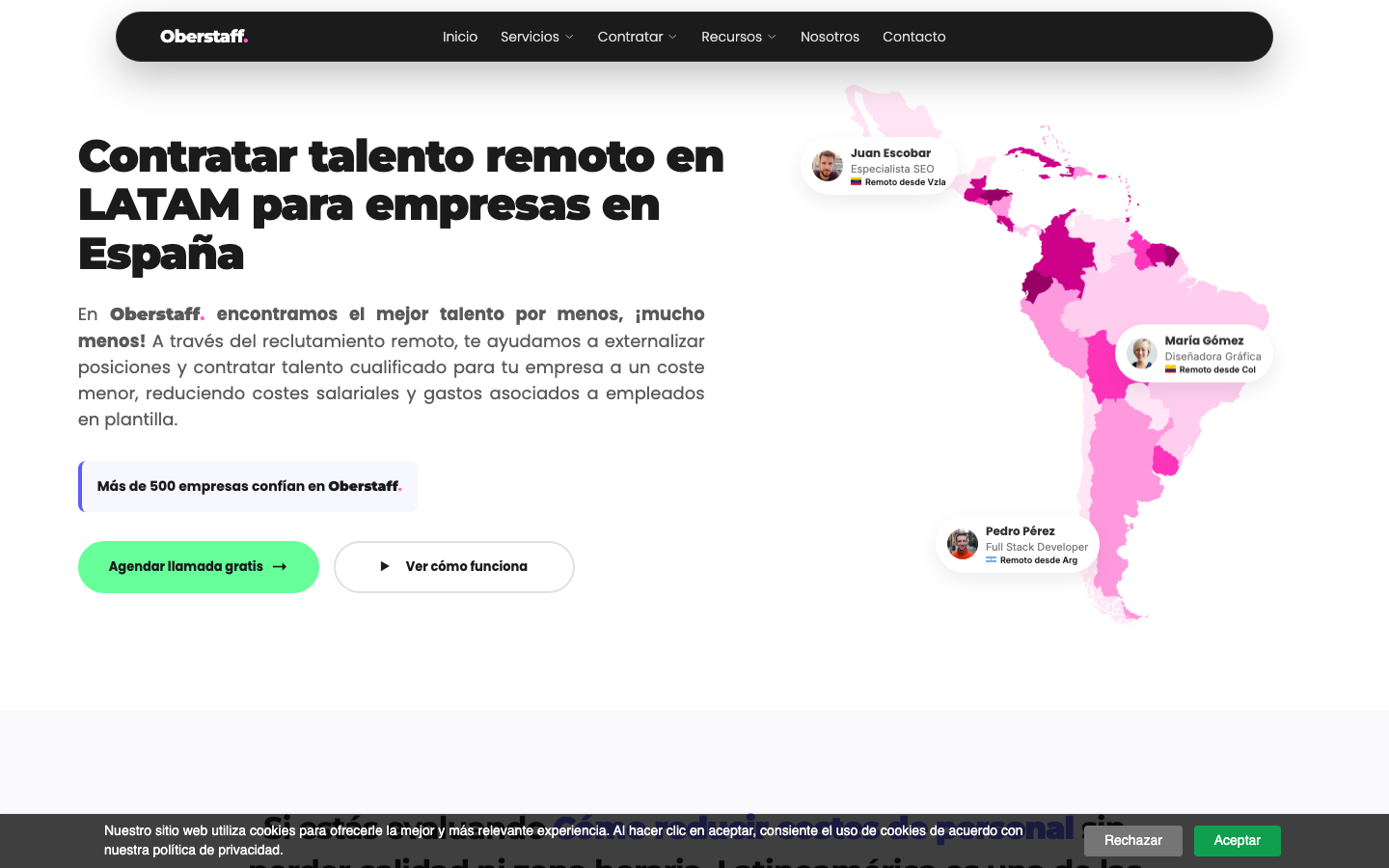Open the Inicio menu item
The height and width of the screenshot is (868, 1389).
[460, 37]
